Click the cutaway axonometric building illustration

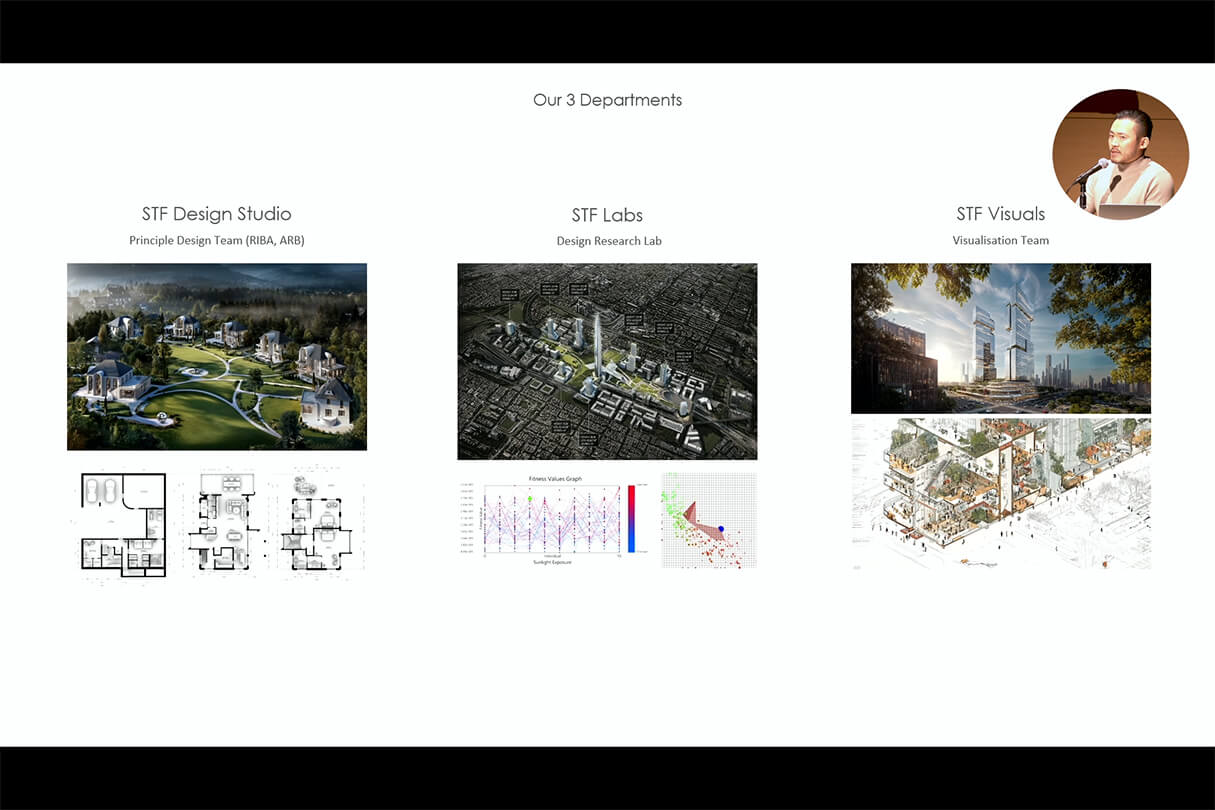coord(1000,494)
